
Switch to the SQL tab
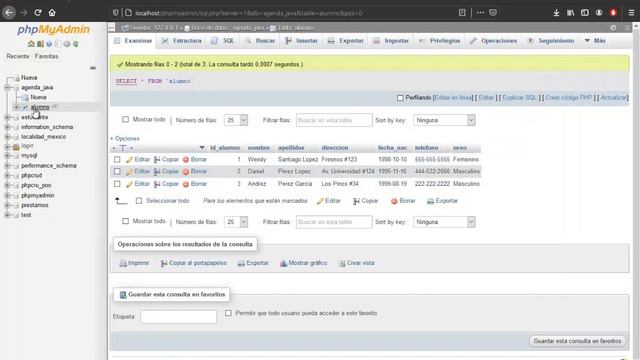pyautogui.click(x=223, y=41)
